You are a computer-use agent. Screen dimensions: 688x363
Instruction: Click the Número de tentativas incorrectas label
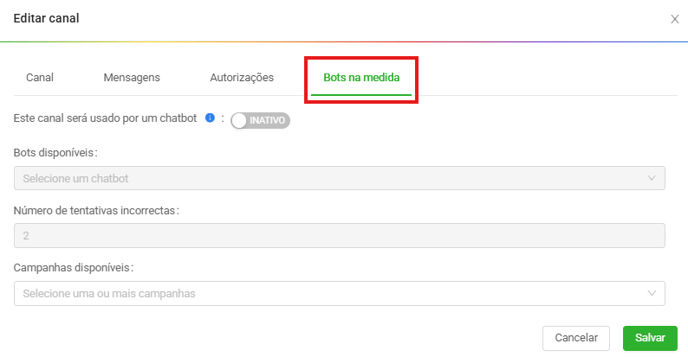[96, 211]
